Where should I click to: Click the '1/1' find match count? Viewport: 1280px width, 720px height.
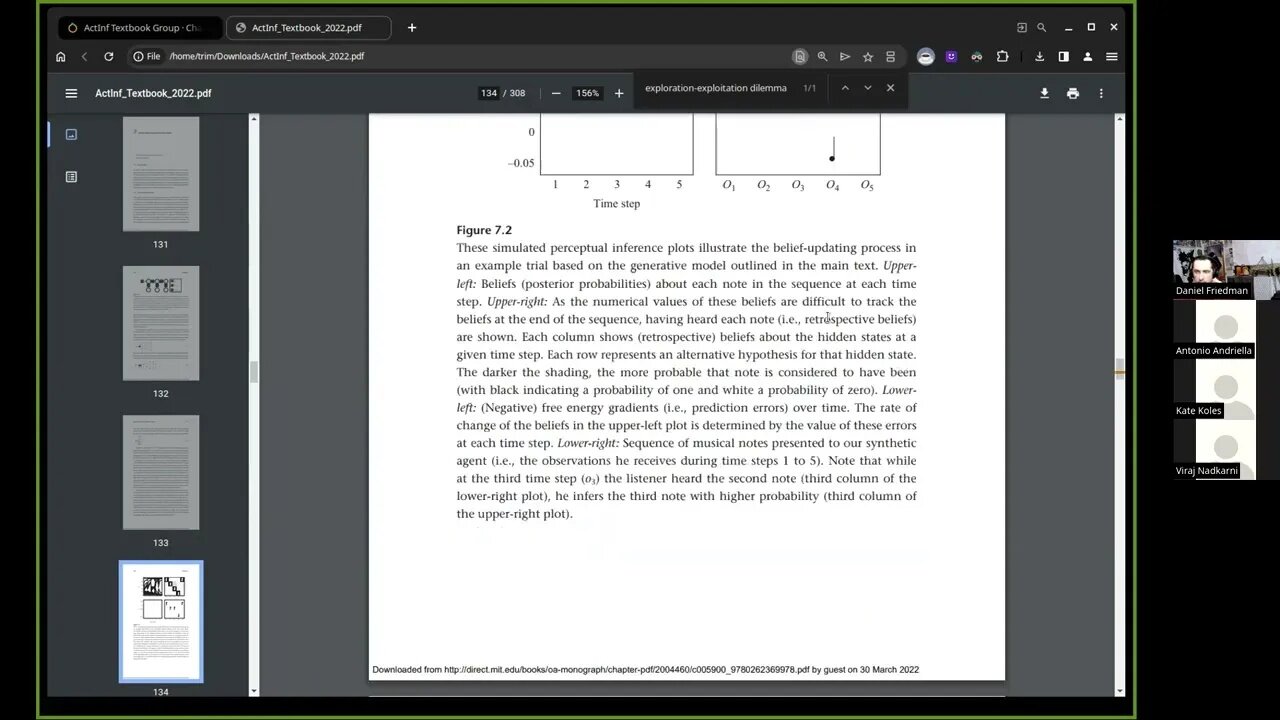pos(809,88)
